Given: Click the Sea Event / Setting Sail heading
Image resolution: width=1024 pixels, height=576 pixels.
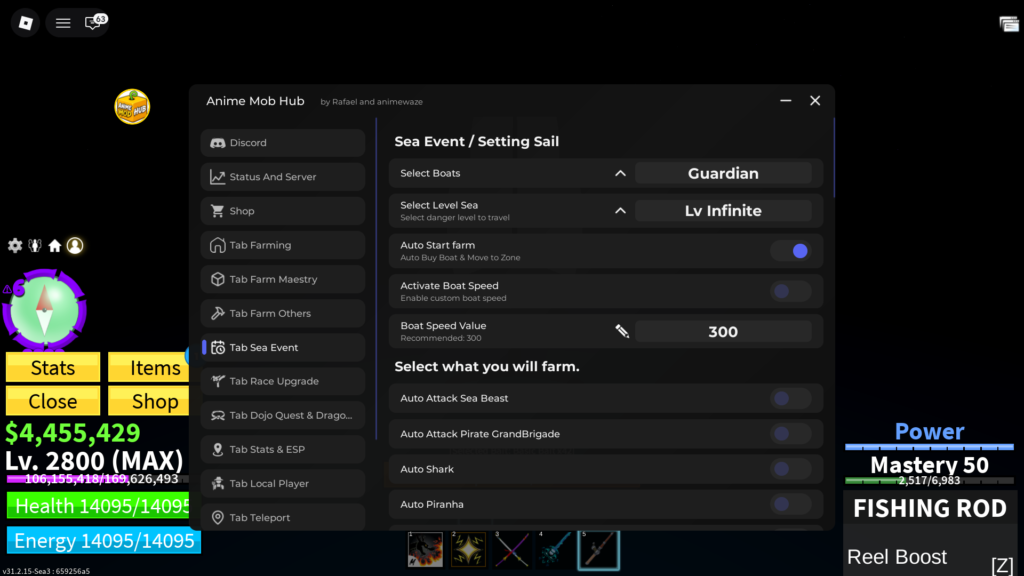Looking at the screenshot, I should click(x=477, y=141).
